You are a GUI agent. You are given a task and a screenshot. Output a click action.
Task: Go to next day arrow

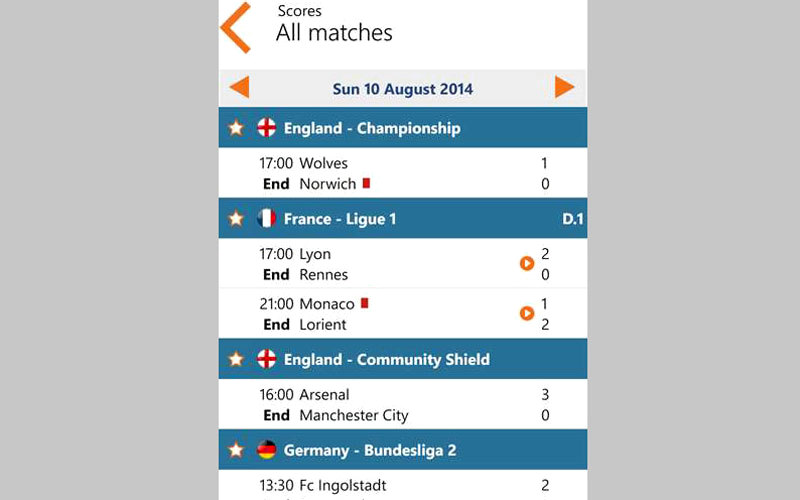coord(565,88)
